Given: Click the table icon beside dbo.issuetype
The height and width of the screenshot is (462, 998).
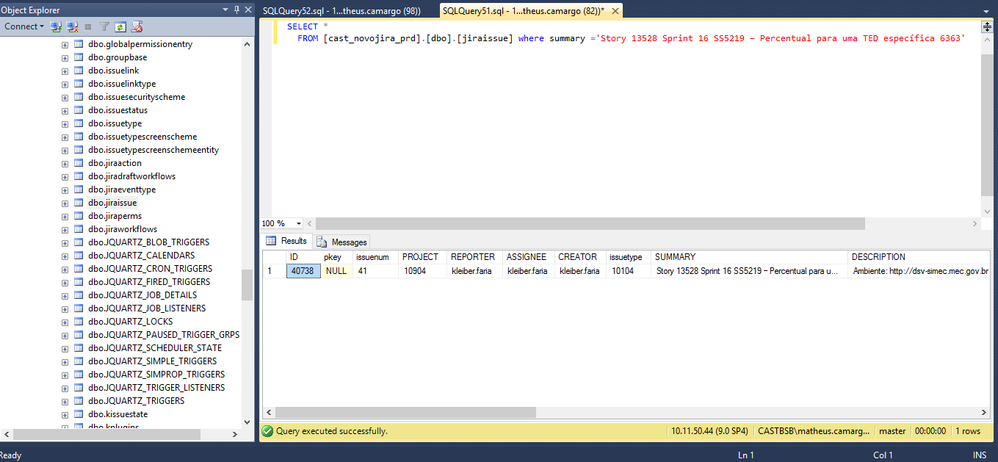Looking at the screenshot, I should (x=79, y=123).
